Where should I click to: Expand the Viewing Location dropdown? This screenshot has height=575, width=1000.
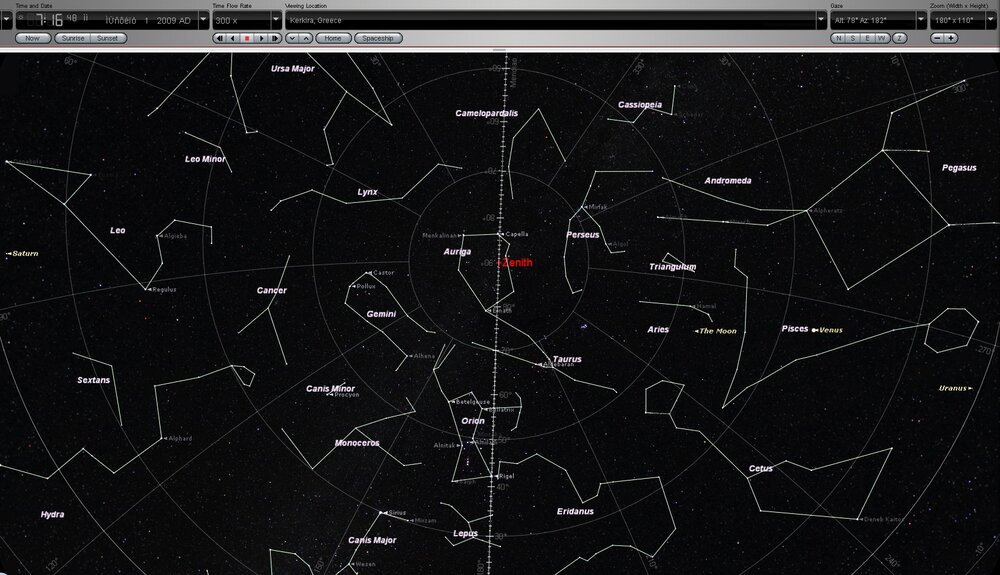pos(821,20)
